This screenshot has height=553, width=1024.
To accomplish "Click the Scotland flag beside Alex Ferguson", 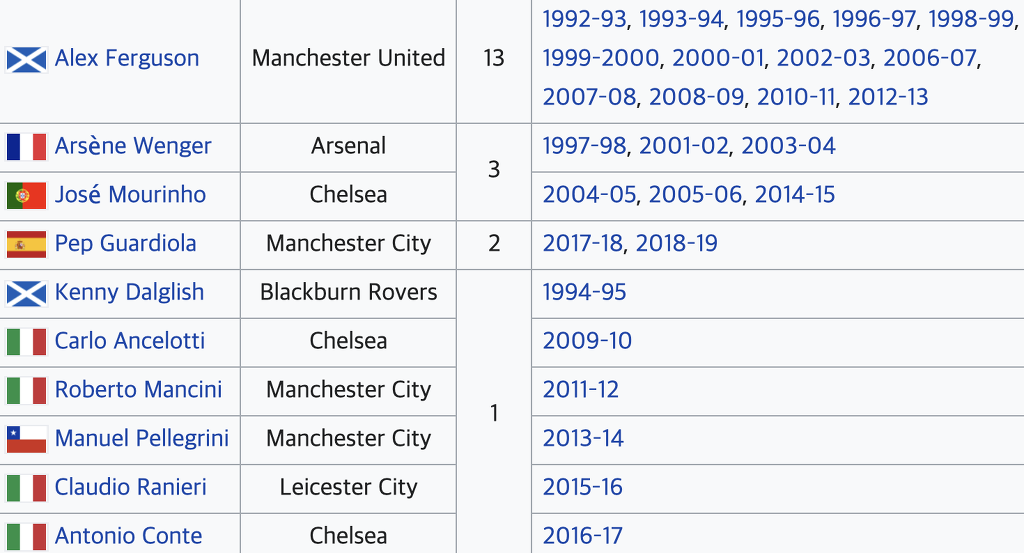I will (x=26, y=59).
